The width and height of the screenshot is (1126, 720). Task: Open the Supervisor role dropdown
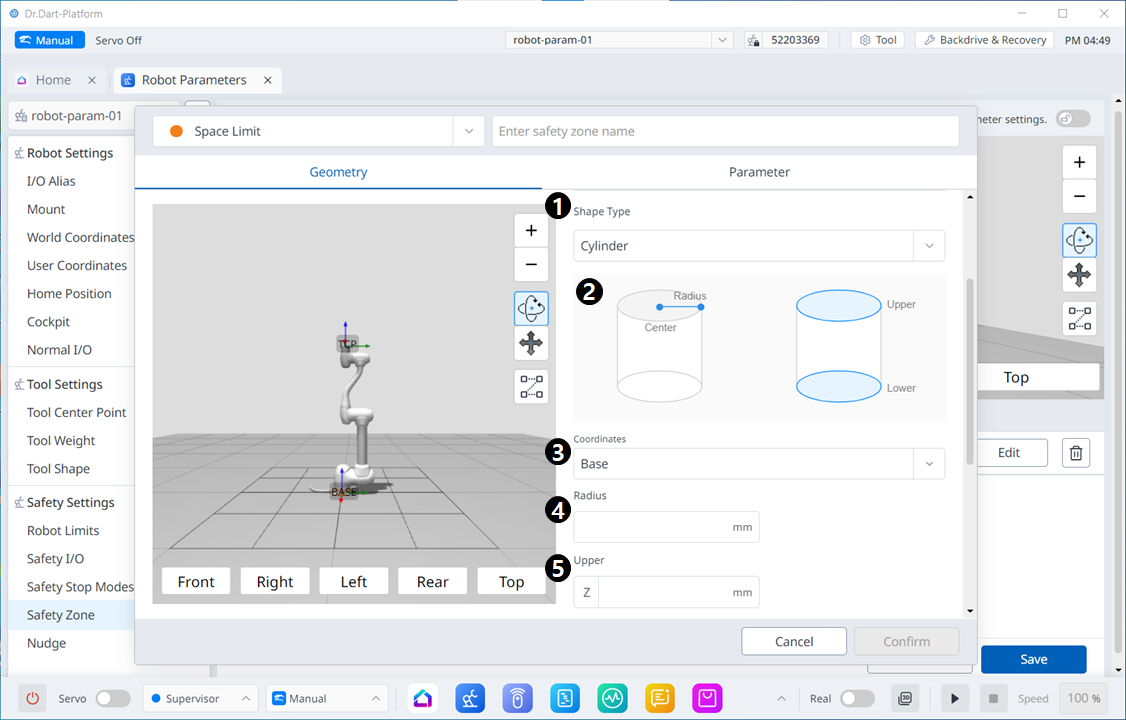[200, 698]
